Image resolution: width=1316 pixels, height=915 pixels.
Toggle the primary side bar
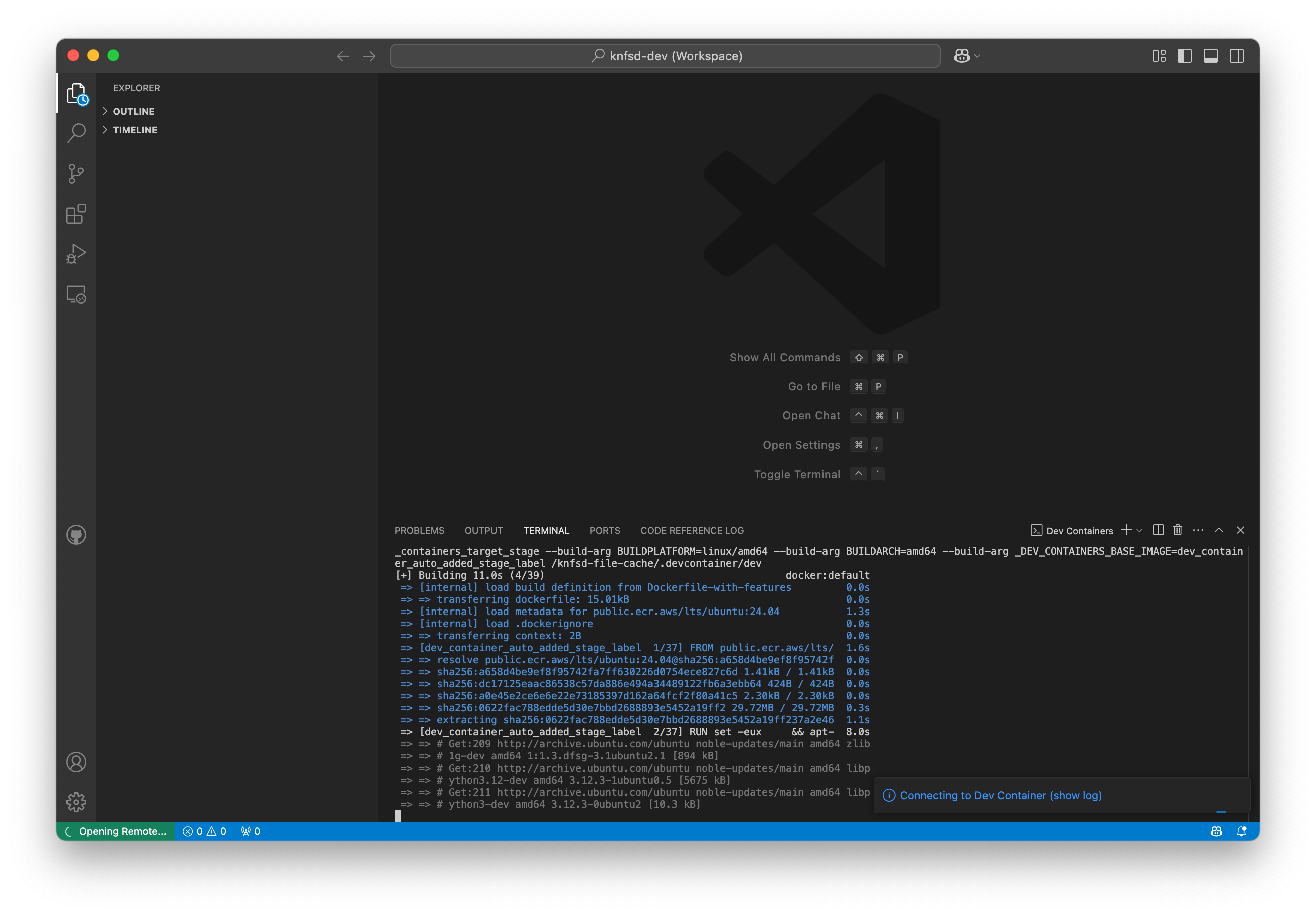[x=1184, y=56]
